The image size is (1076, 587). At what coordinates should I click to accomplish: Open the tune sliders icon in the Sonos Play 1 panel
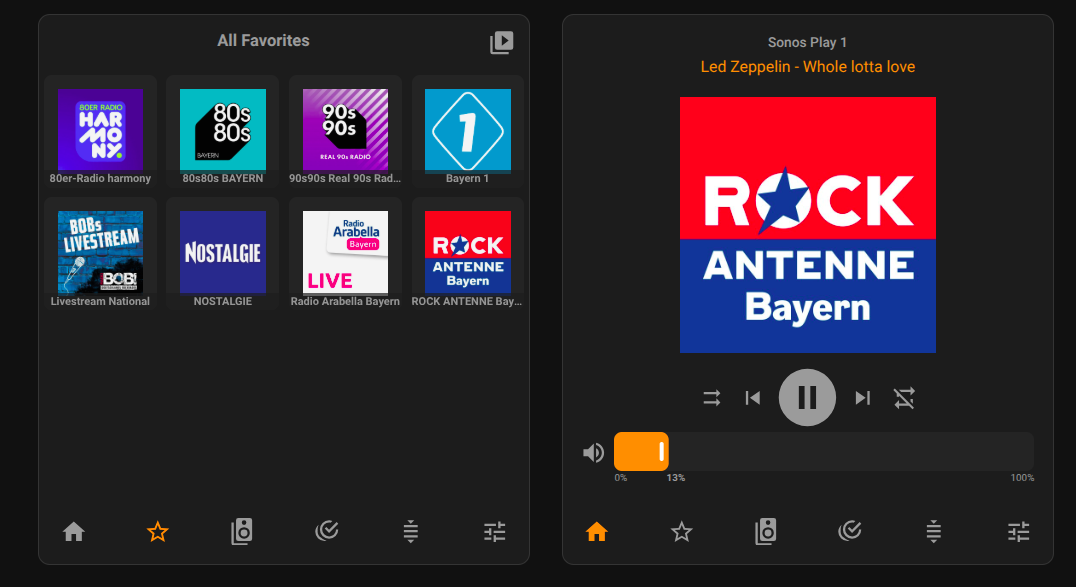tap(1018, 532)
